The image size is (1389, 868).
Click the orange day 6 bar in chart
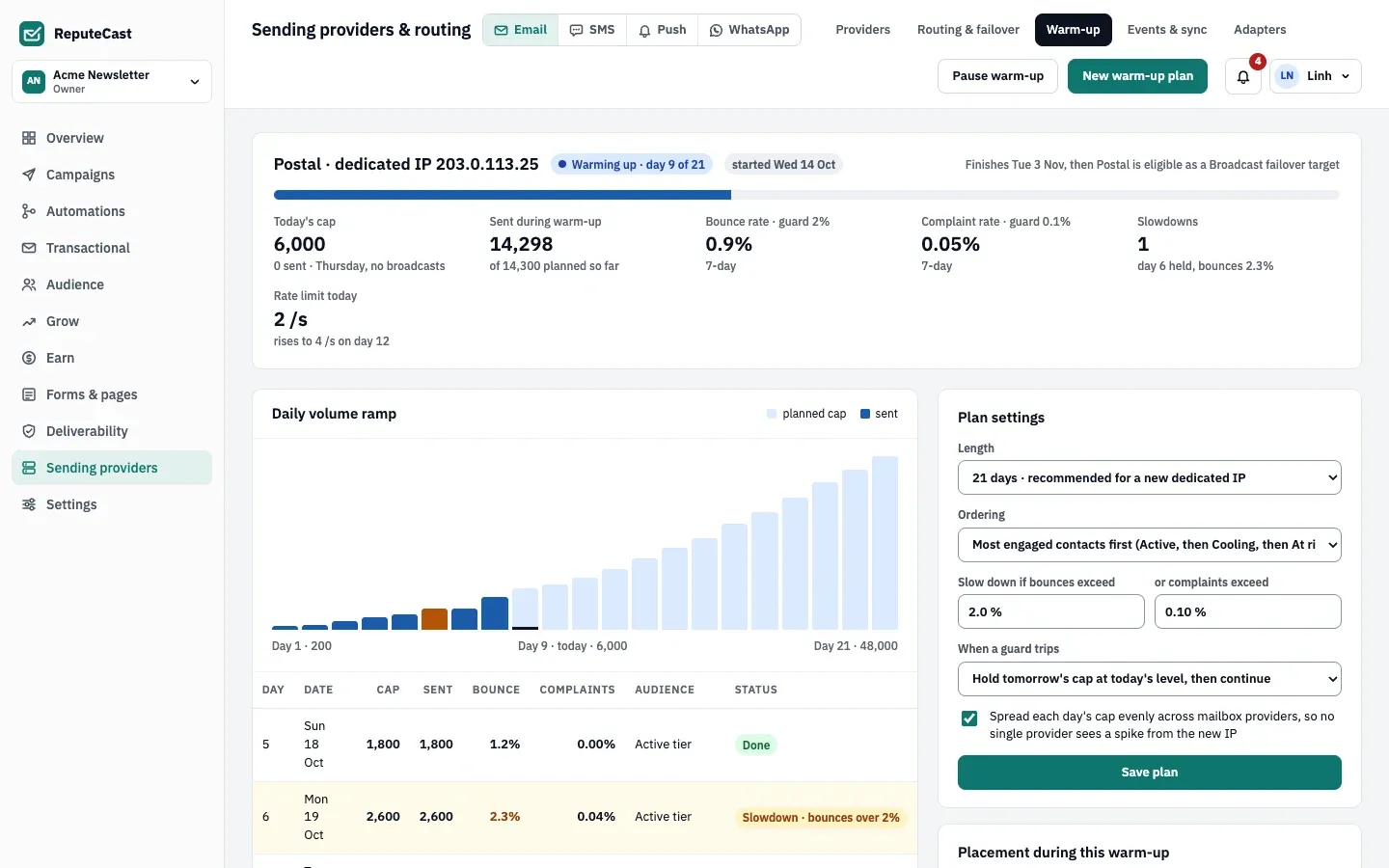coord(435,619)
